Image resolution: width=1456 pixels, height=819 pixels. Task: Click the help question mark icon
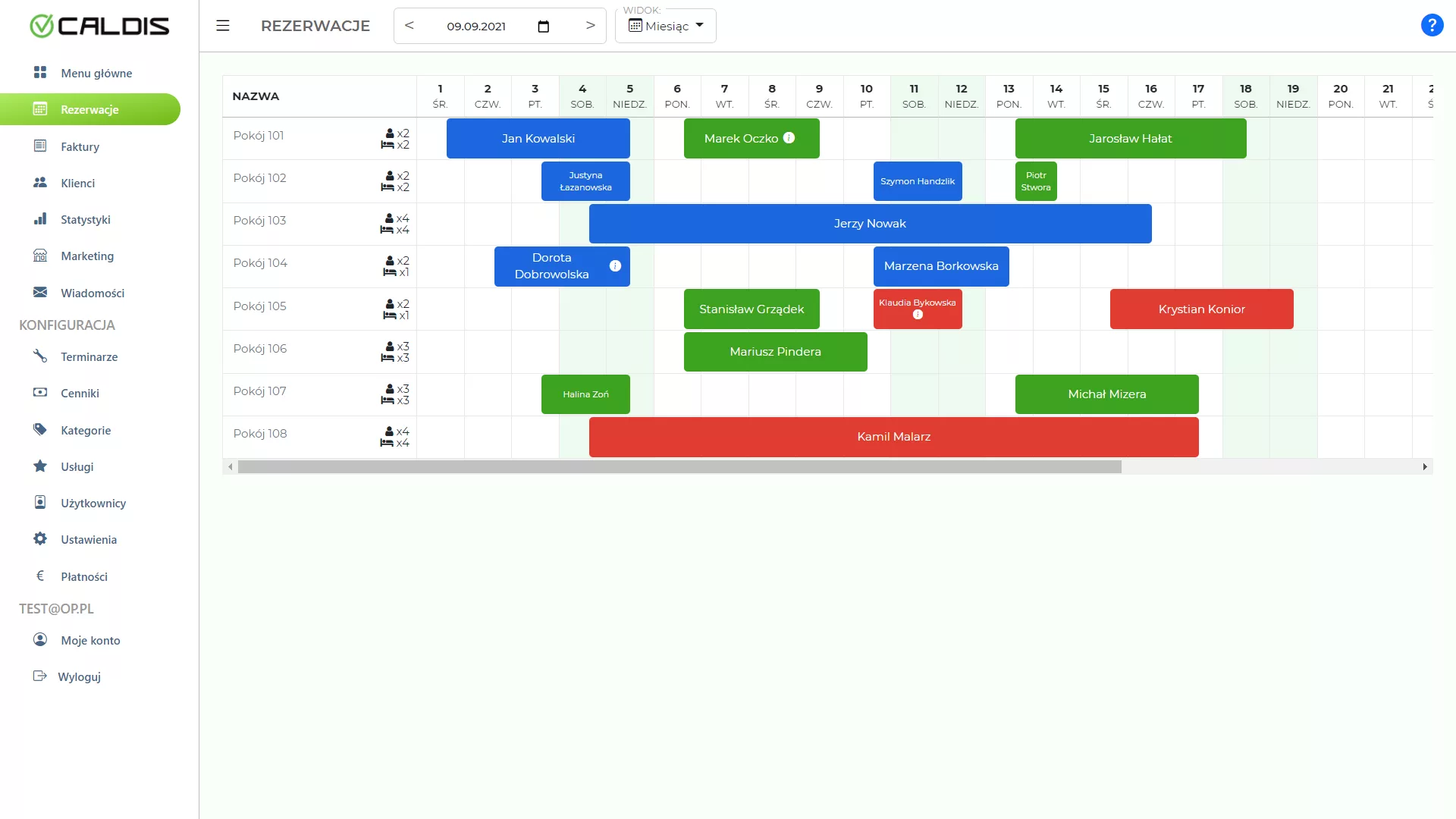(x=1432, y=25)
